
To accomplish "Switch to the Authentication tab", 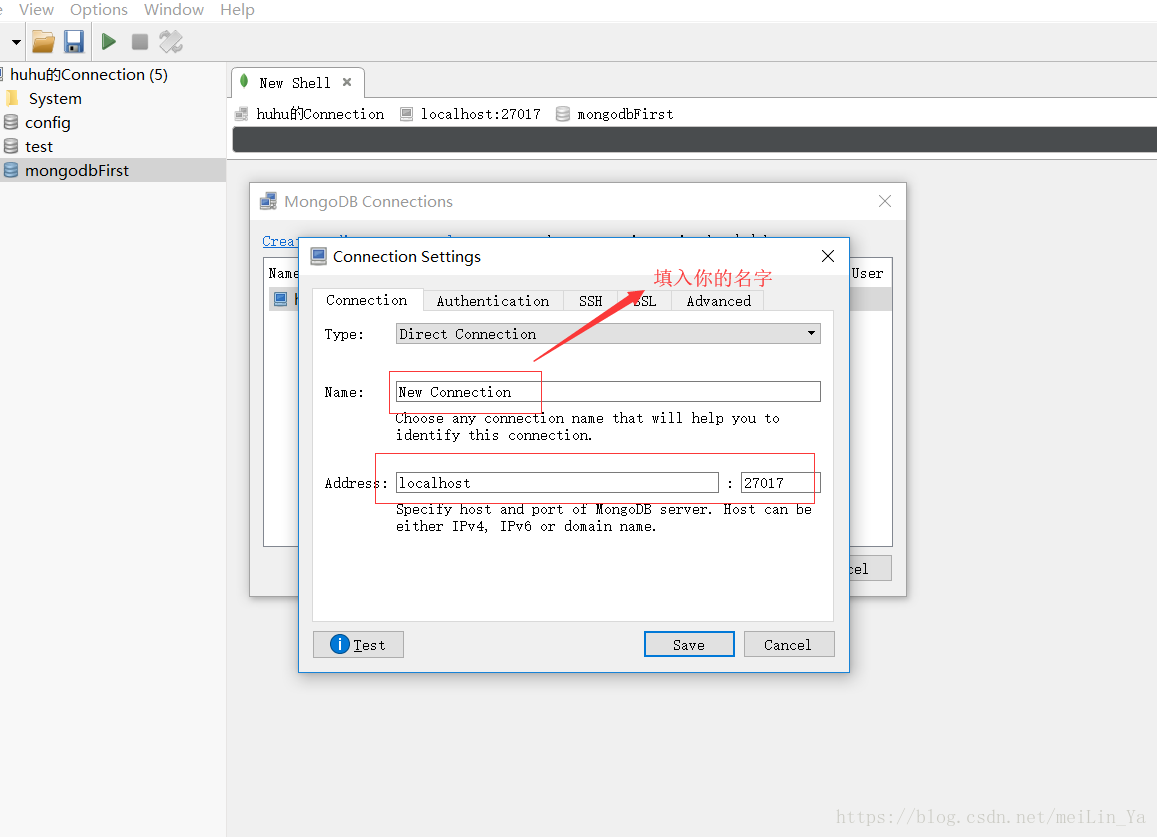I will [x=493, y=301].
